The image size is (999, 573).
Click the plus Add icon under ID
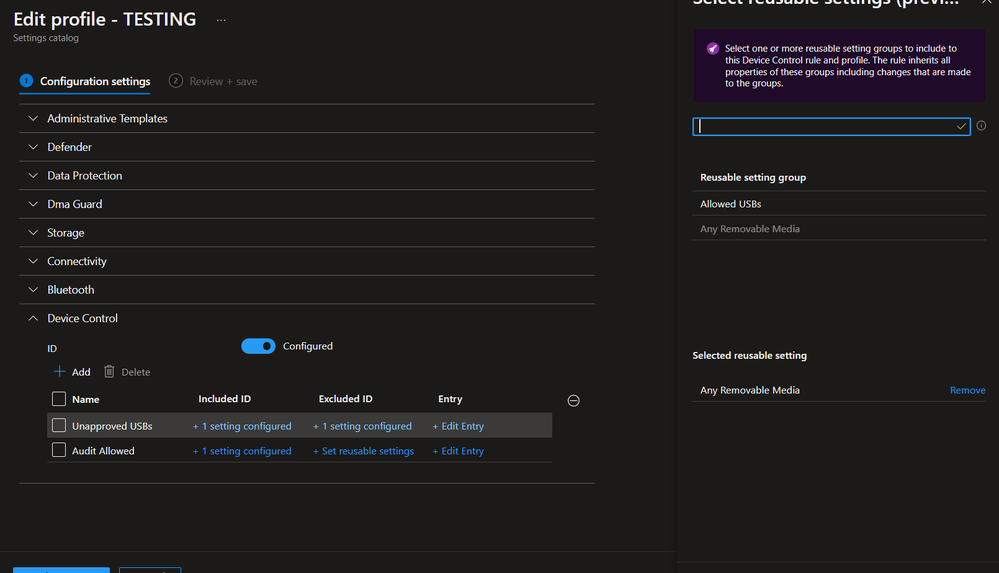(x=59, y=372)
